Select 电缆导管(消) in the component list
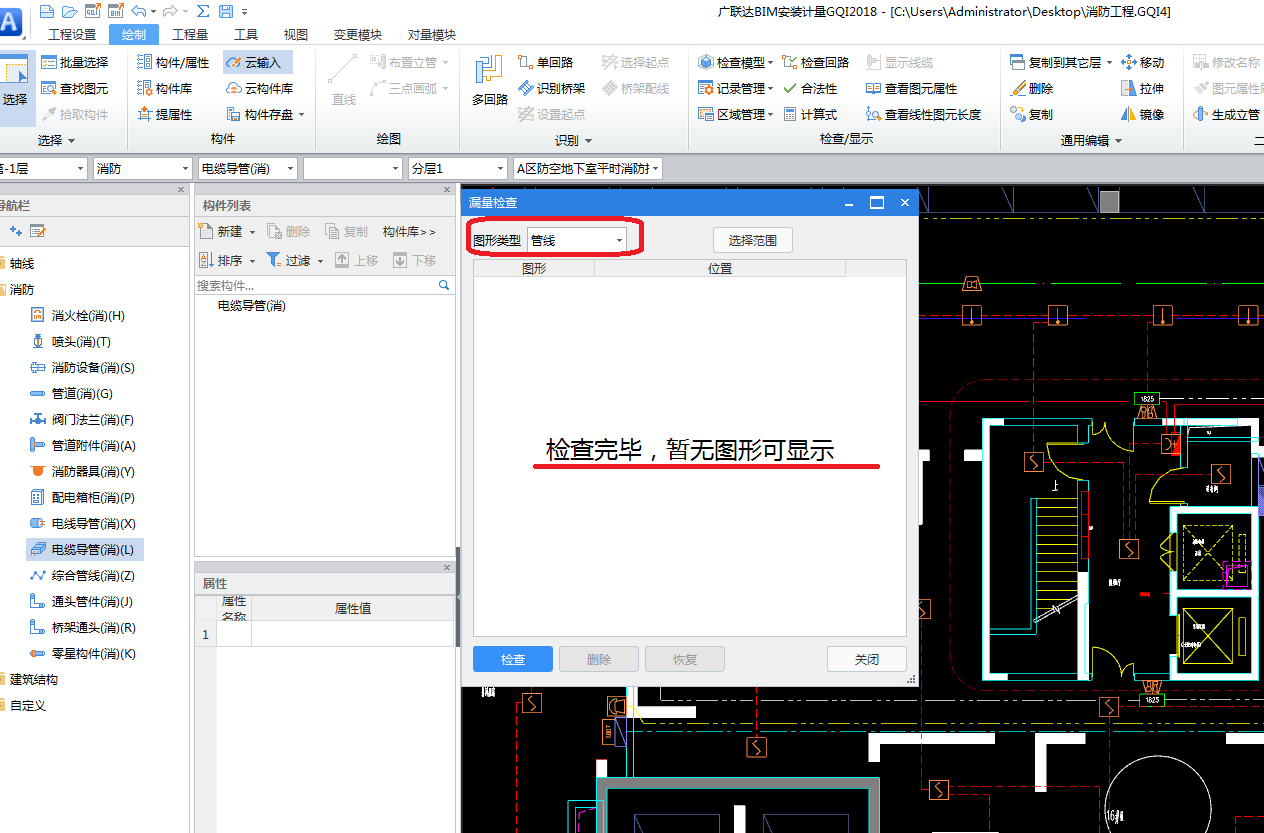Viewport: 1264px width, 833px height. pyautogui.click(x=252, y=306)
